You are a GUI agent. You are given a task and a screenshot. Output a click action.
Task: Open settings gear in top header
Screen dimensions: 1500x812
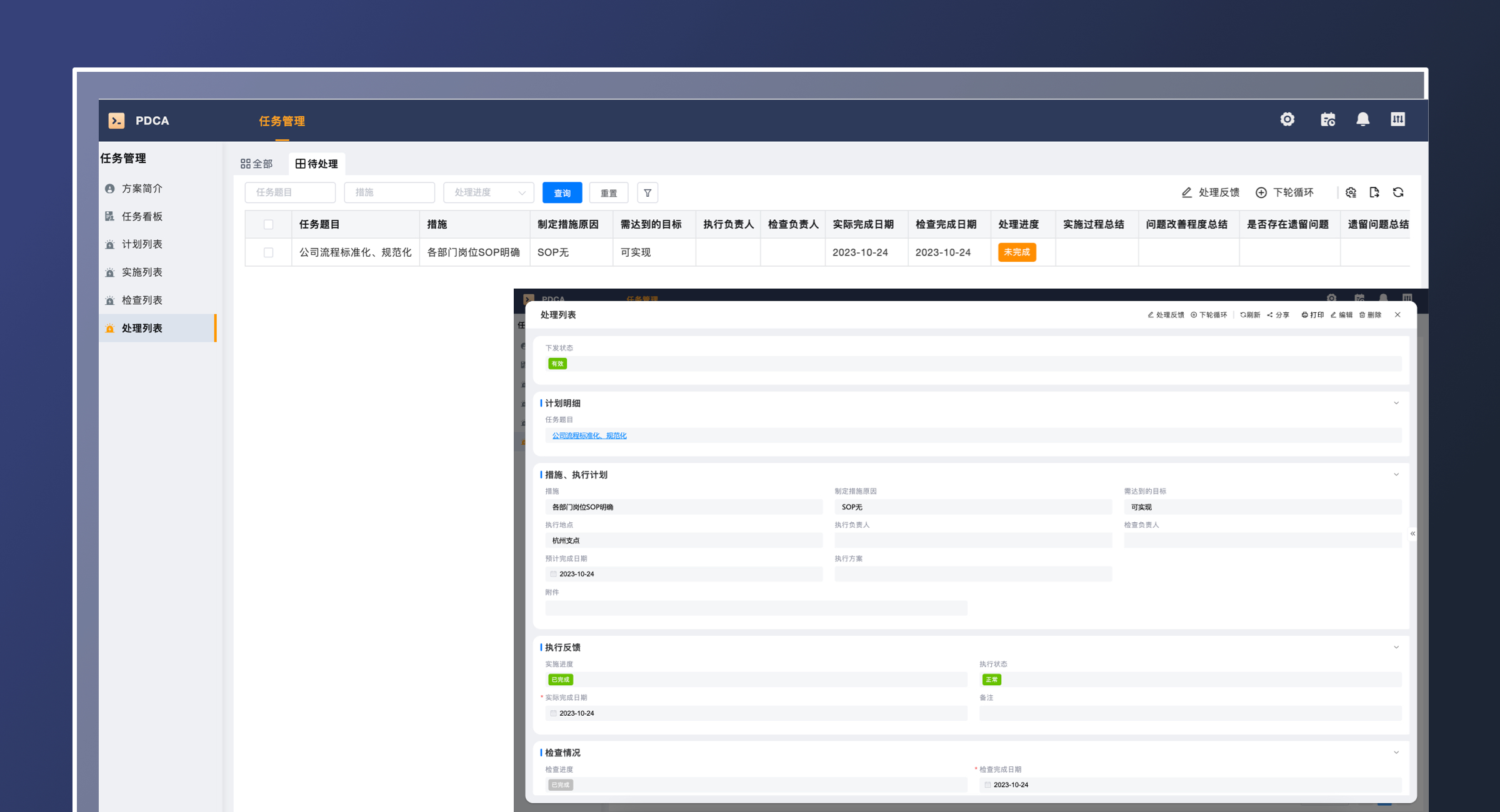pos(1287,119)
